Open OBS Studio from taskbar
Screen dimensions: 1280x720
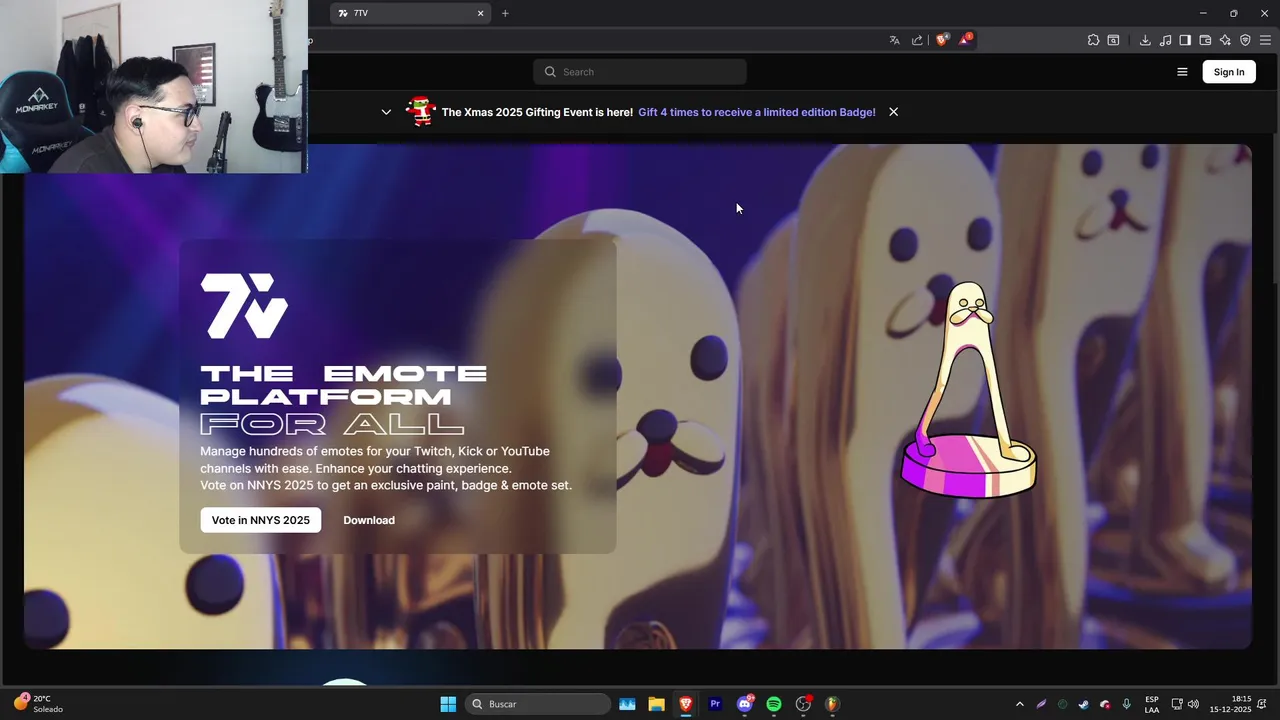(803, 704)
